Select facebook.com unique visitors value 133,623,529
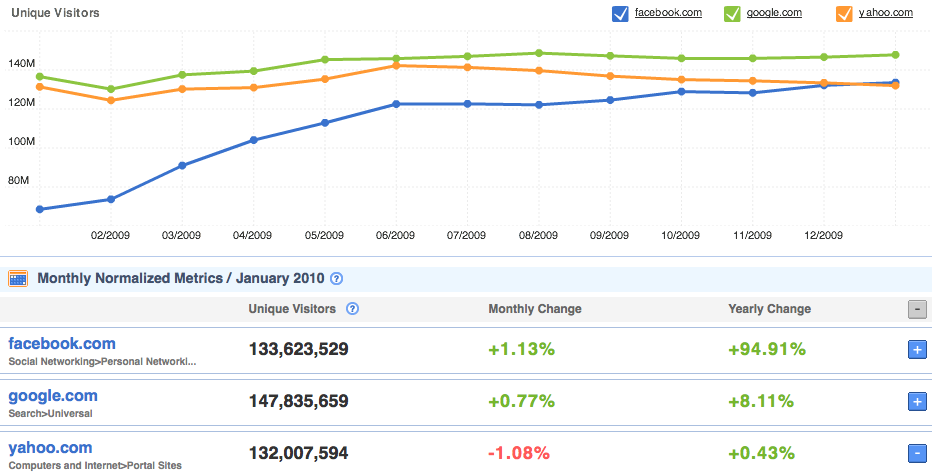Viewport: 932px width, 475px height. [298, 349]
